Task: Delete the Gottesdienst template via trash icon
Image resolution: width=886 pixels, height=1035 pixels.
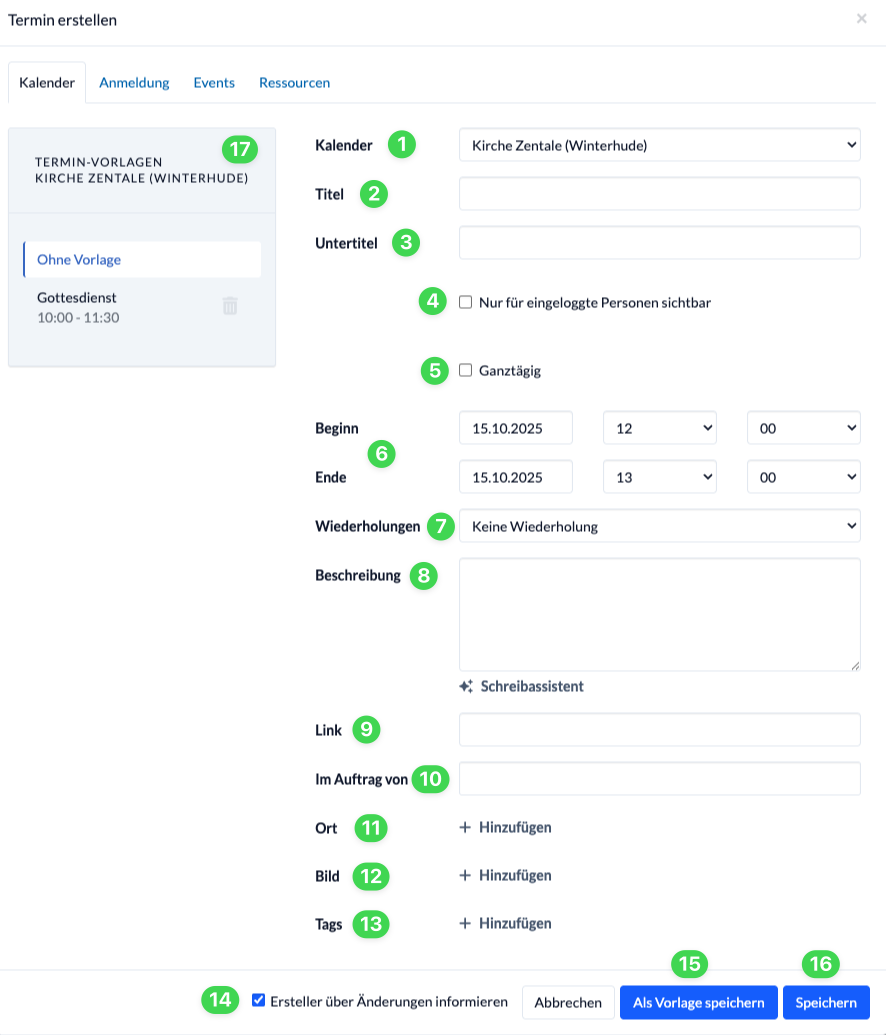Action: pos(230,306)
